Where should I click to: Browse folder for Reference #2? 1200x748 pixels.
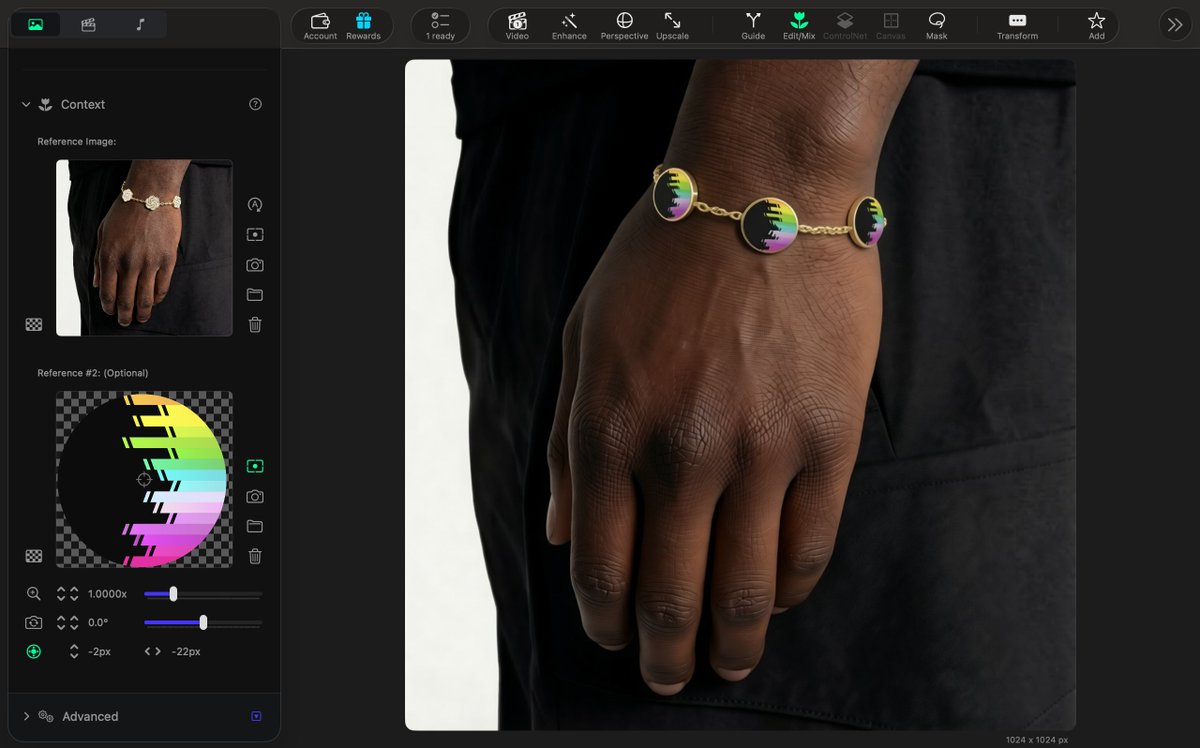255,526
